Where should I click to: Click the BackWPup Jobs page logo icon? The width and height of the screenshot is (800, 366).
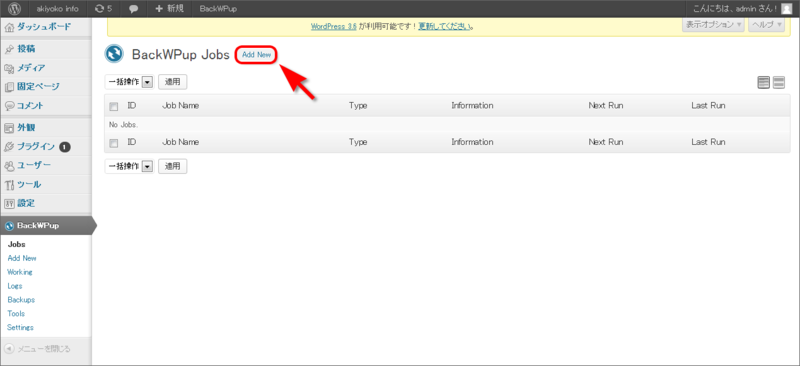pos(114,54)
